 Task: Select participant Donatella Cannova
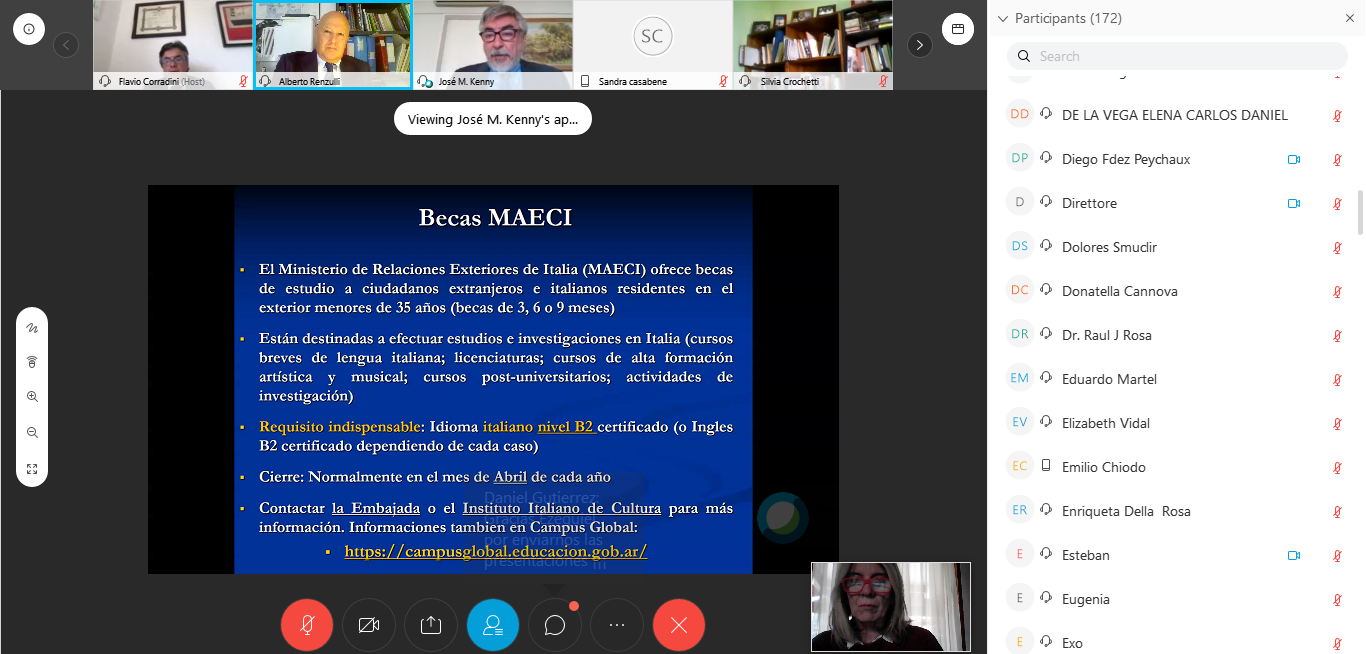click(x=1177, y=291)
